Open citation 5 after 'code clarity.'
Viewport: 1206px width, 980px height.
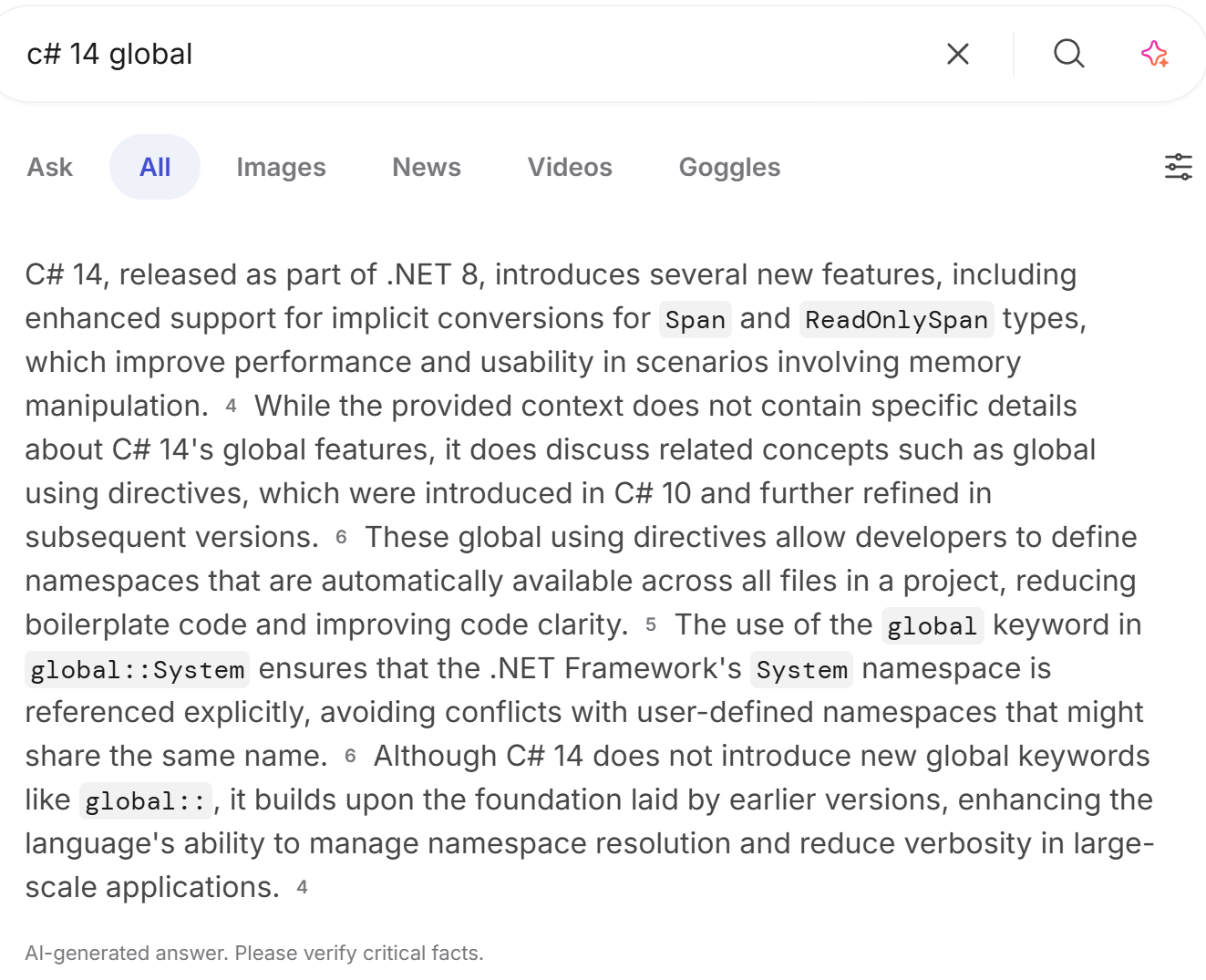[x=651, y=624]
